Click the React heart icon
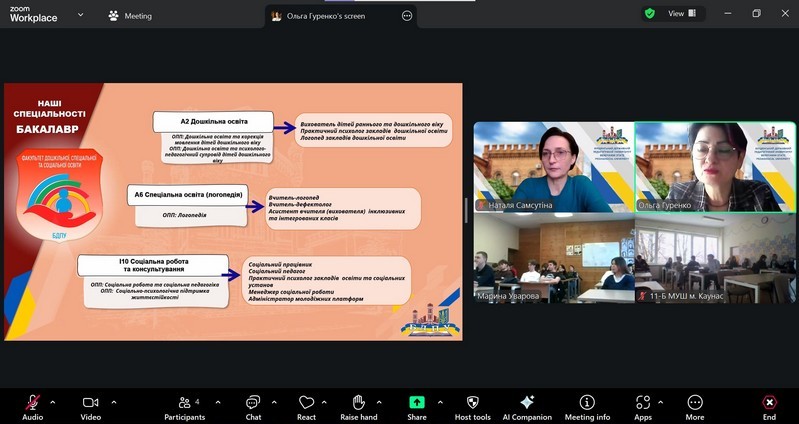Image resolution: width=799 pixels, height=424 pixels. (306, 402)
